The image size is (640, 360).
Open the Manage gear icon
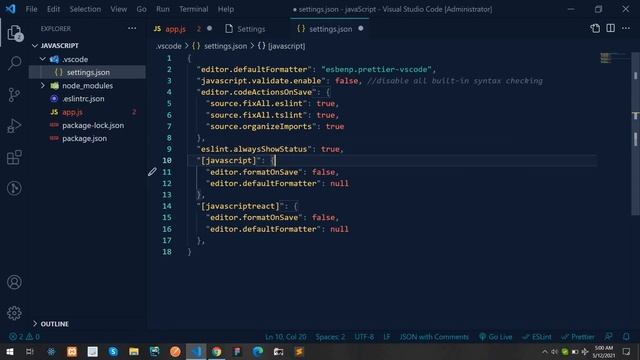click(x=14, y=313)
